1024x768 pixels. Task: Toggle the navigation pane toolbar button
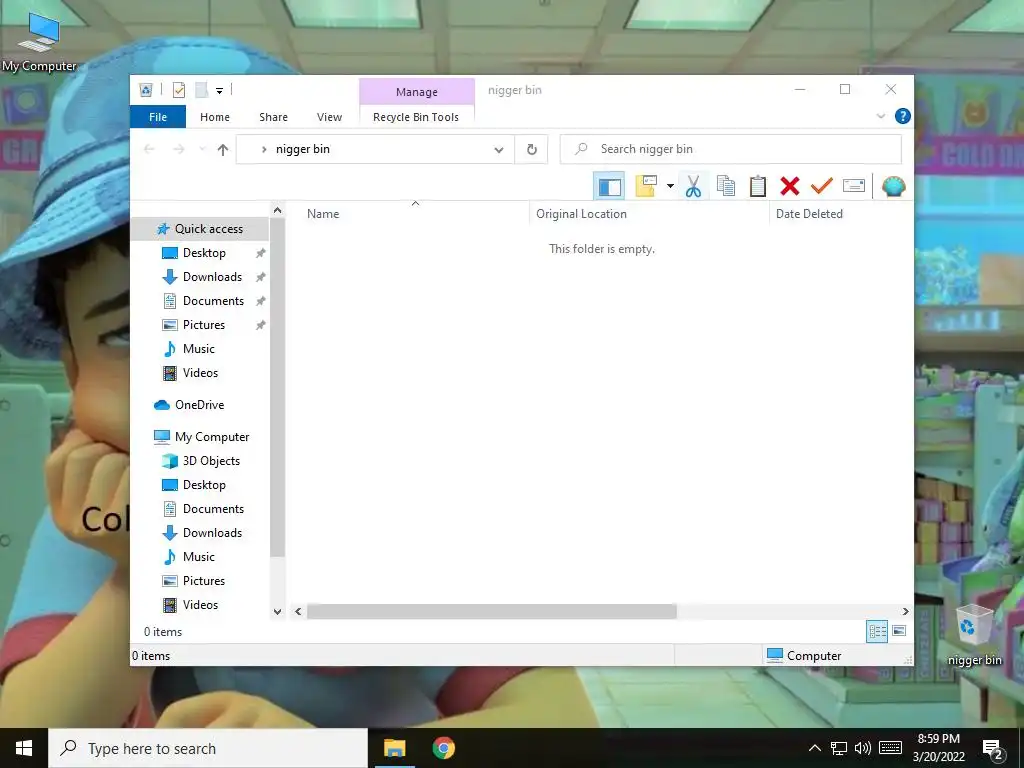tap(609, 187)
